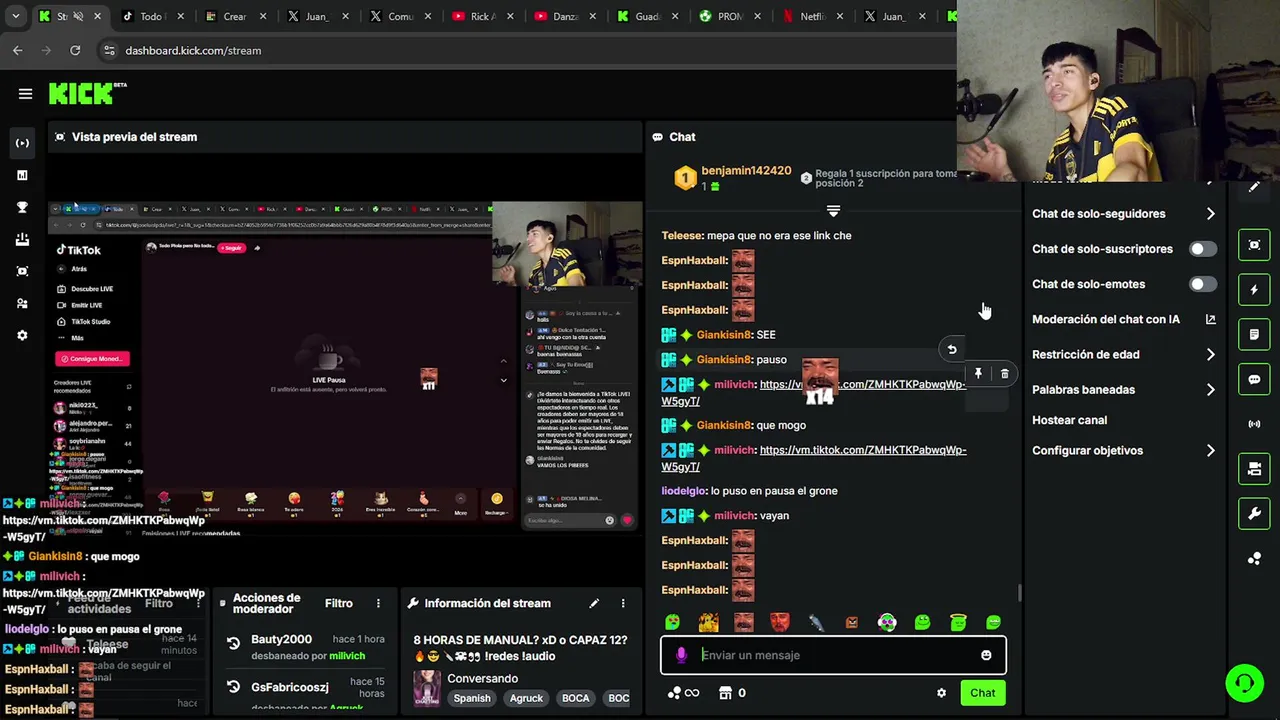Switch to the 'Guad' Kick browser tab

click(646, 16)
